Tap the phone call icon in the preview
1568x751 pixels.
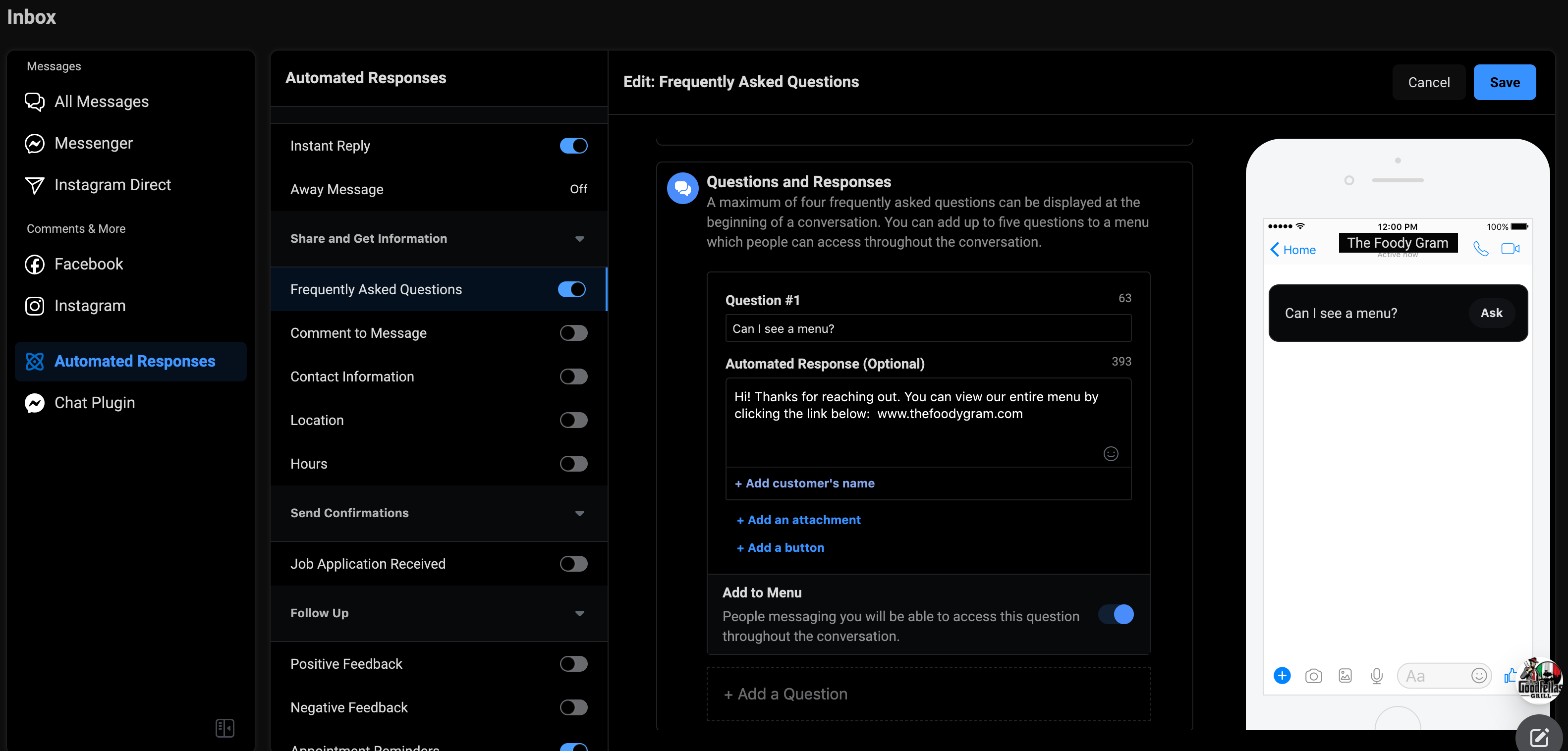(1480, 248)
